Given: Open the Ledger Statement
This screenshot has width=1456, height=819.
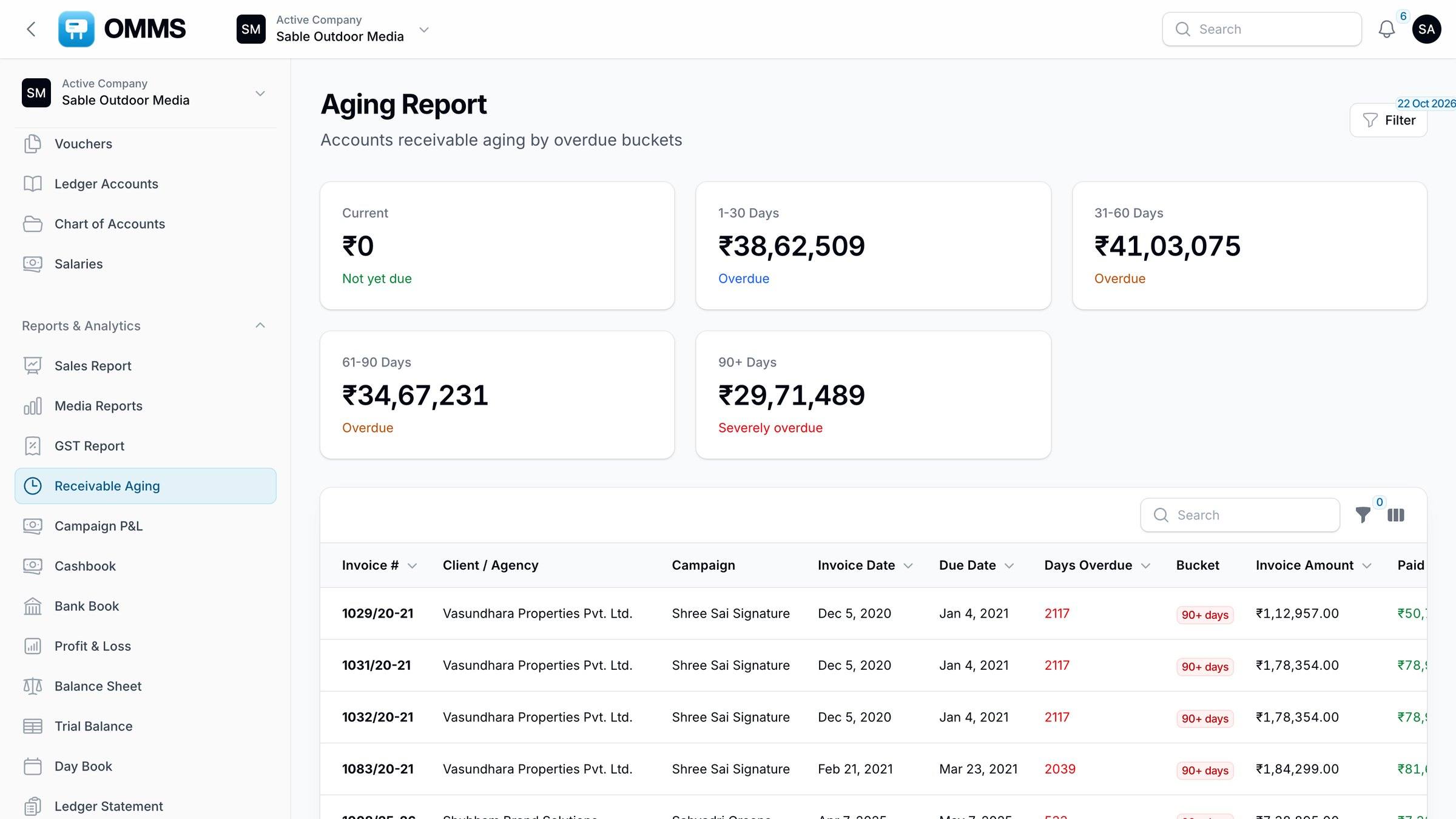Looking at the screenshot, I should (x=146, y=806).
